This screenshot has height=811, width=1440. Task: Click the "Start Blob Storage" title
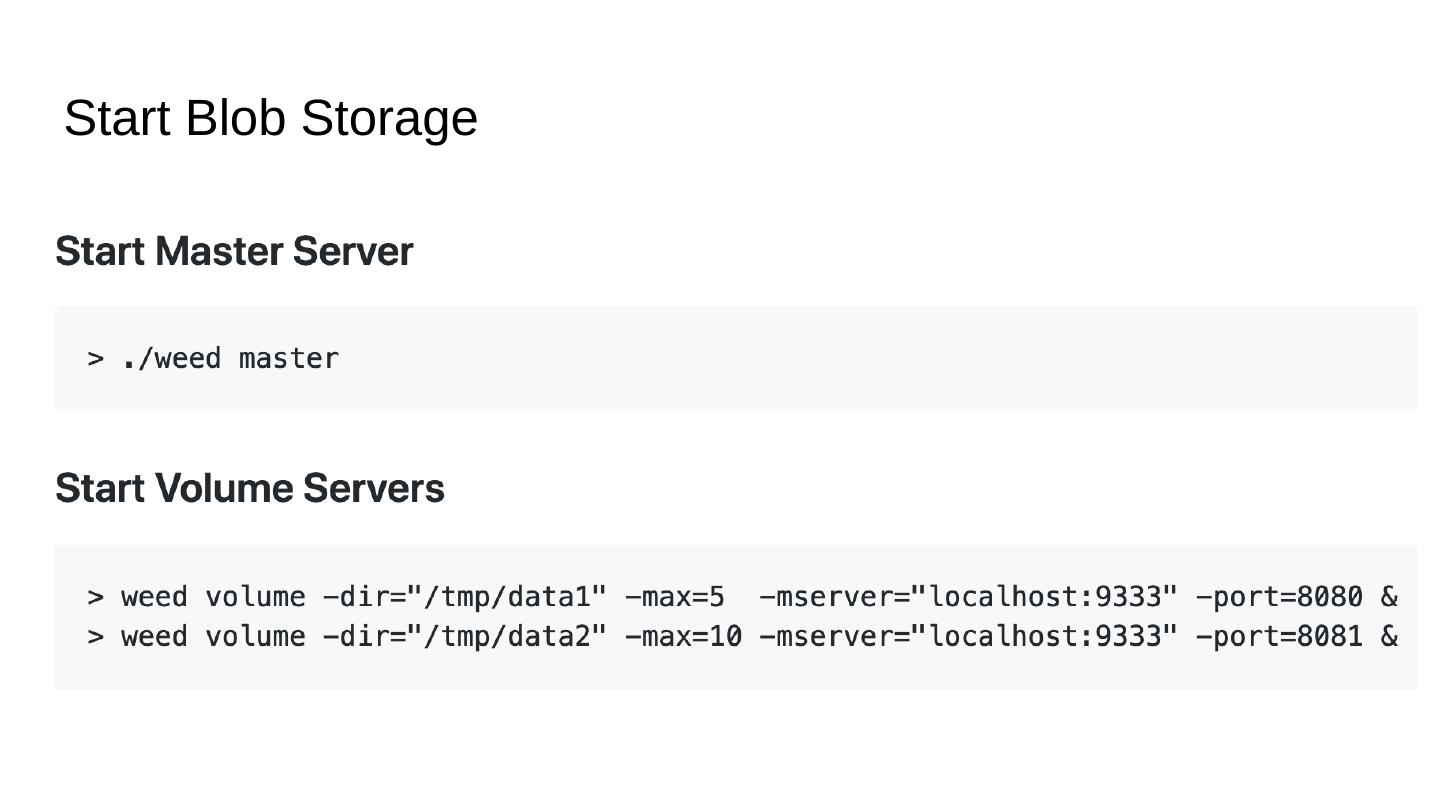tap(270, 118)
